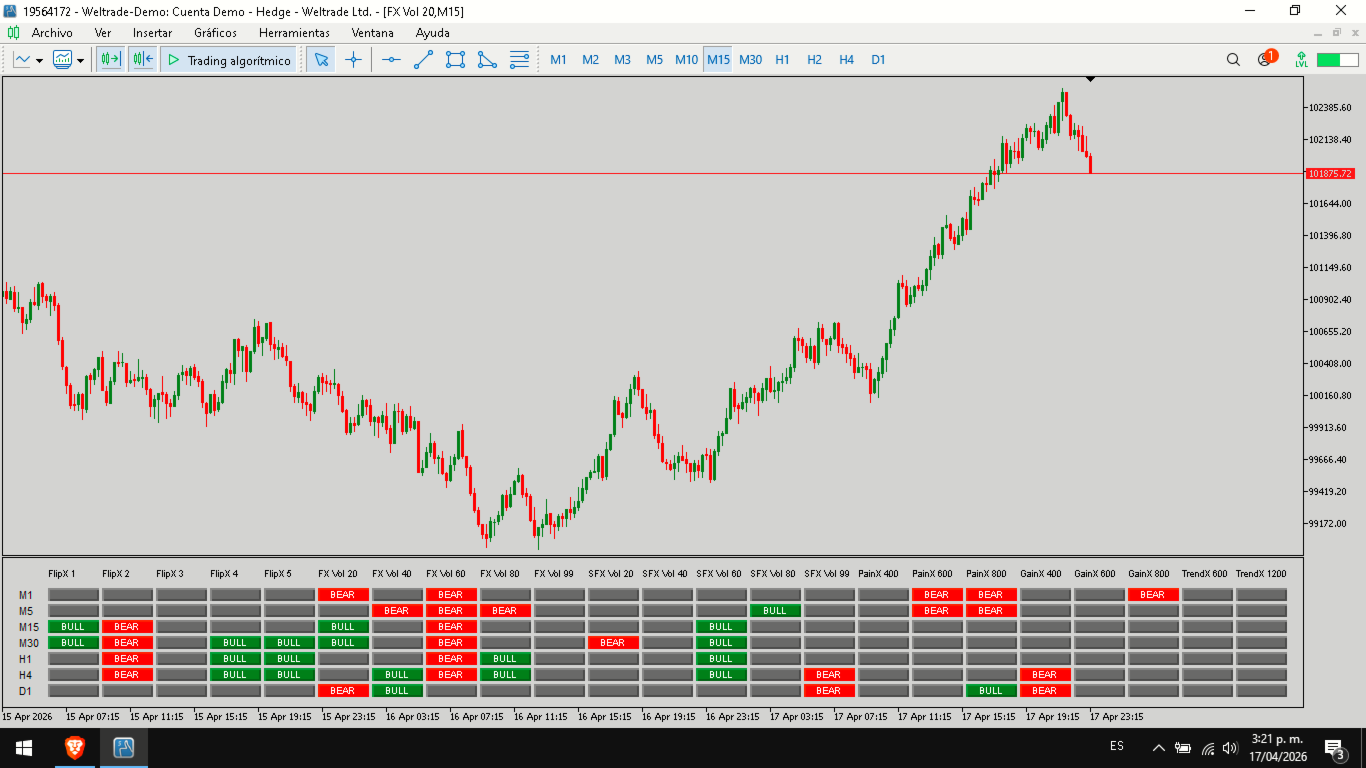Open the Ver menu
Screen dimensions: 1366x768
(x=103, y=33)
